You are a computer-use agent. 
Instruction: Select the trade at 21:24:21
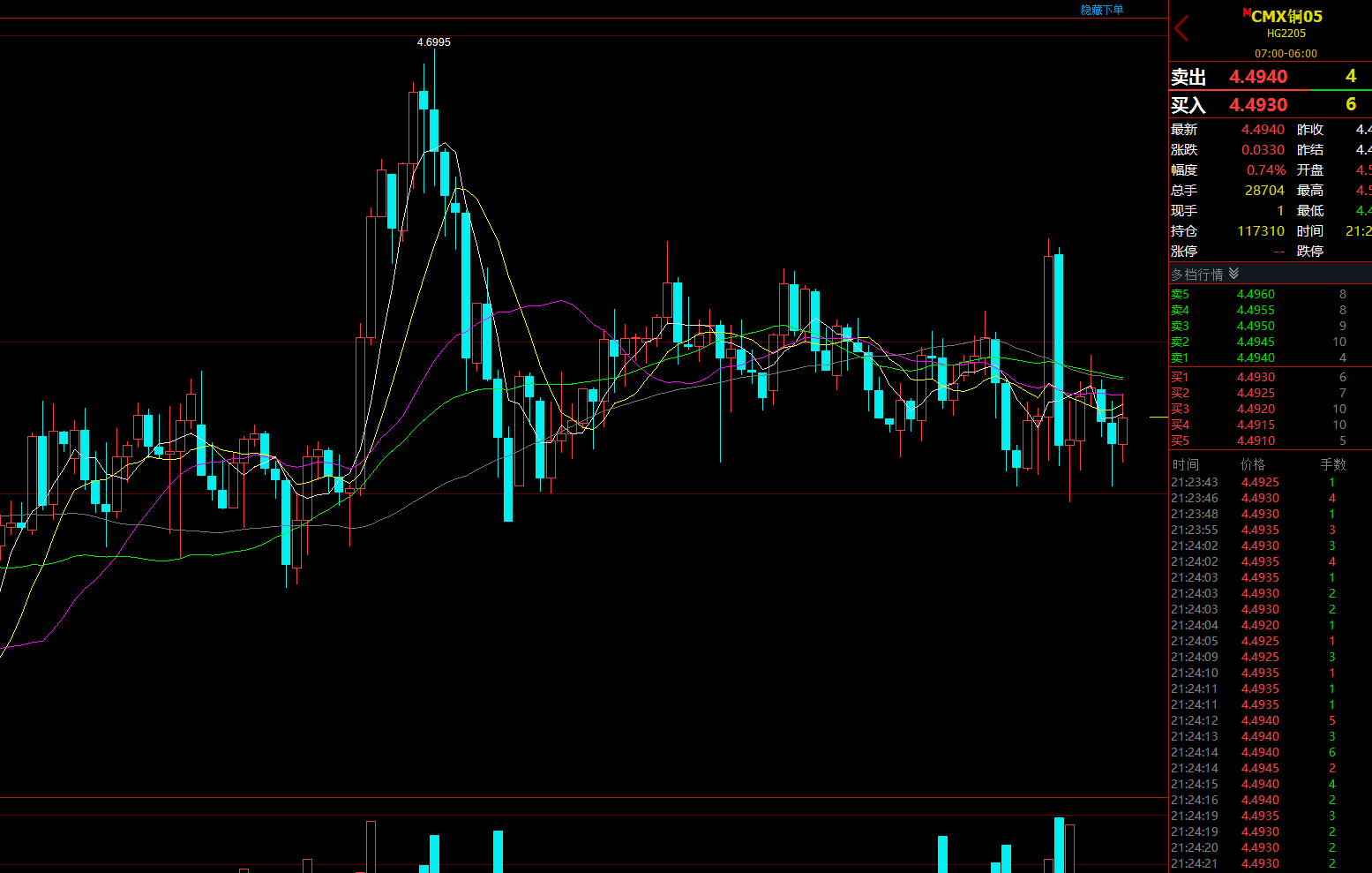pyautogui.click(x=1271, y=864)
